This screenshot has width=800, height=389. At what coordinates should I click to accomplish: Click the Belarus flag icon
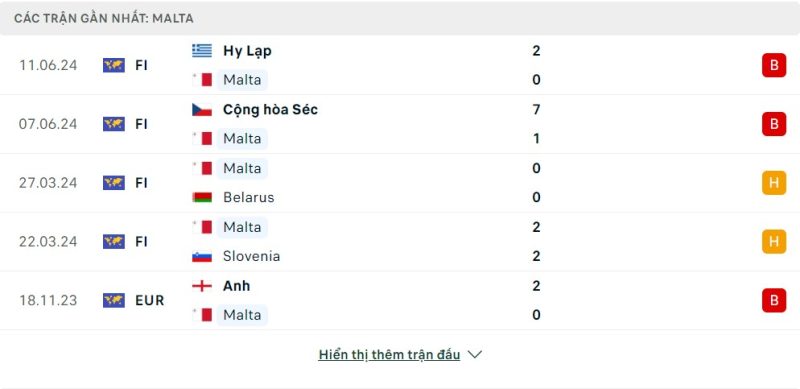tap(202, 198)
